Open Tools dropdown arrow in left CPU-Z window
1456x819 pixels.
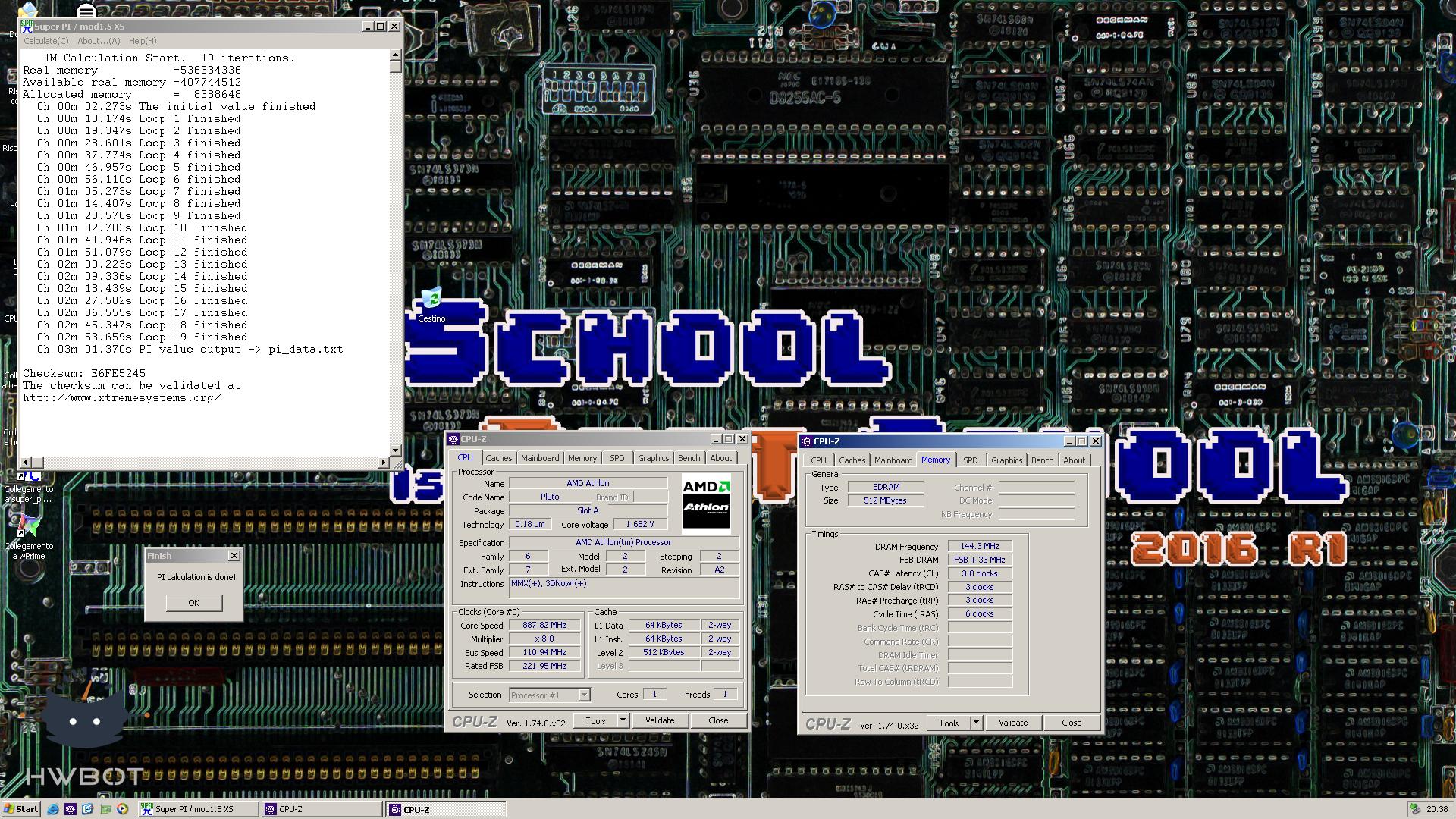point(623,720)
